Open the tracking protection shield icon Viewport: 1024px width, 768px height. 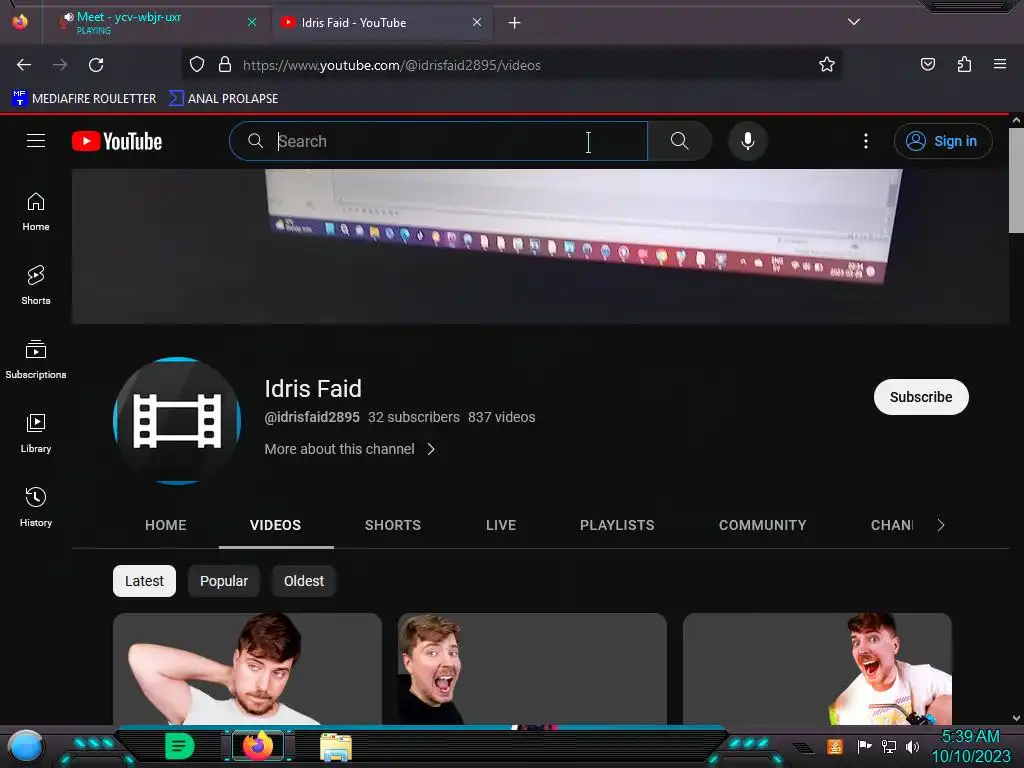pos(197,65)
